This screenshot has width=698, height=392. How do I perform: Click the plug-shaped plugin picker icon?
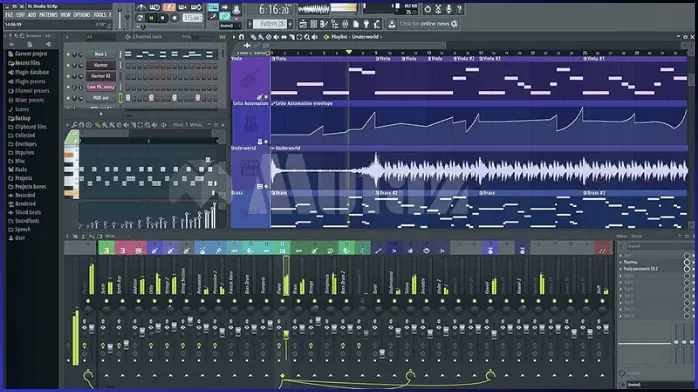366,24
